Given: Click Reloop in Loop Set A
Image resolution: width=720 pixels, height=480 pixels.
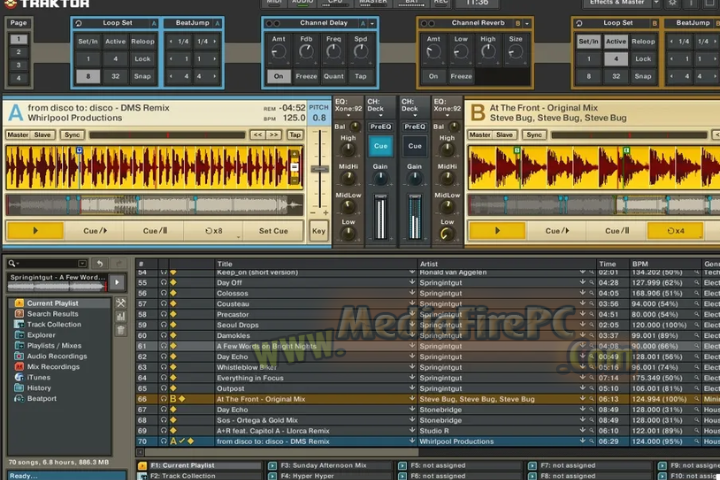Looking at the screenshot, I should tap(142, 41).
